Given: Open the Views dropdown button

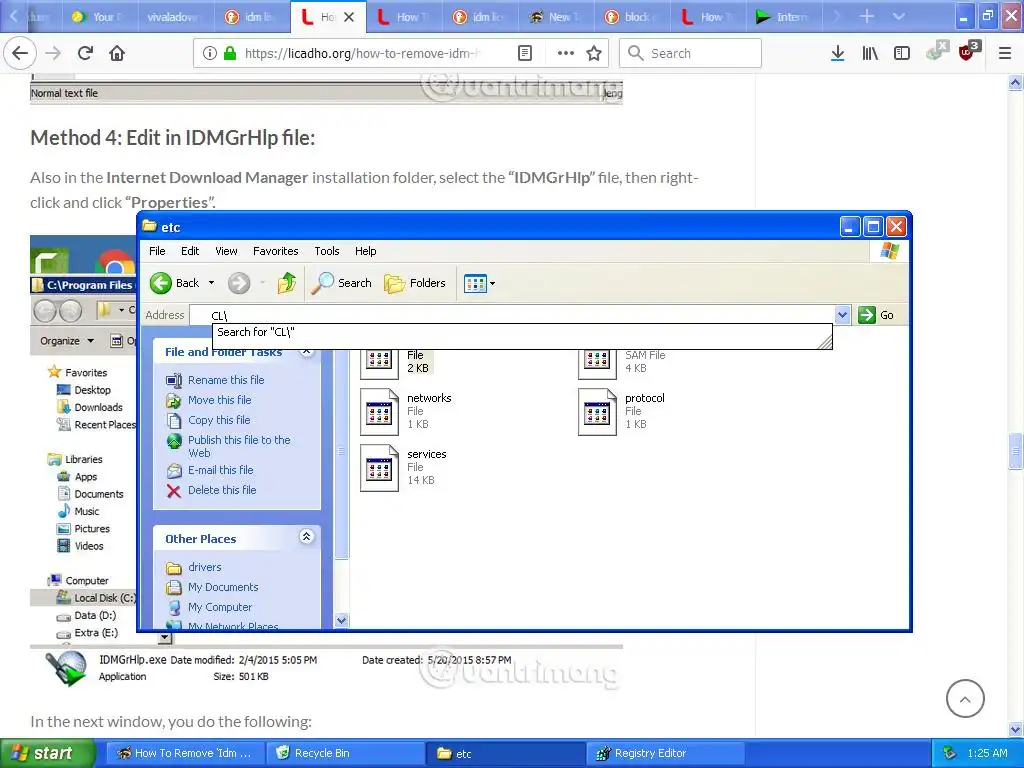Looking at the screenshot, I should point(479,283).
